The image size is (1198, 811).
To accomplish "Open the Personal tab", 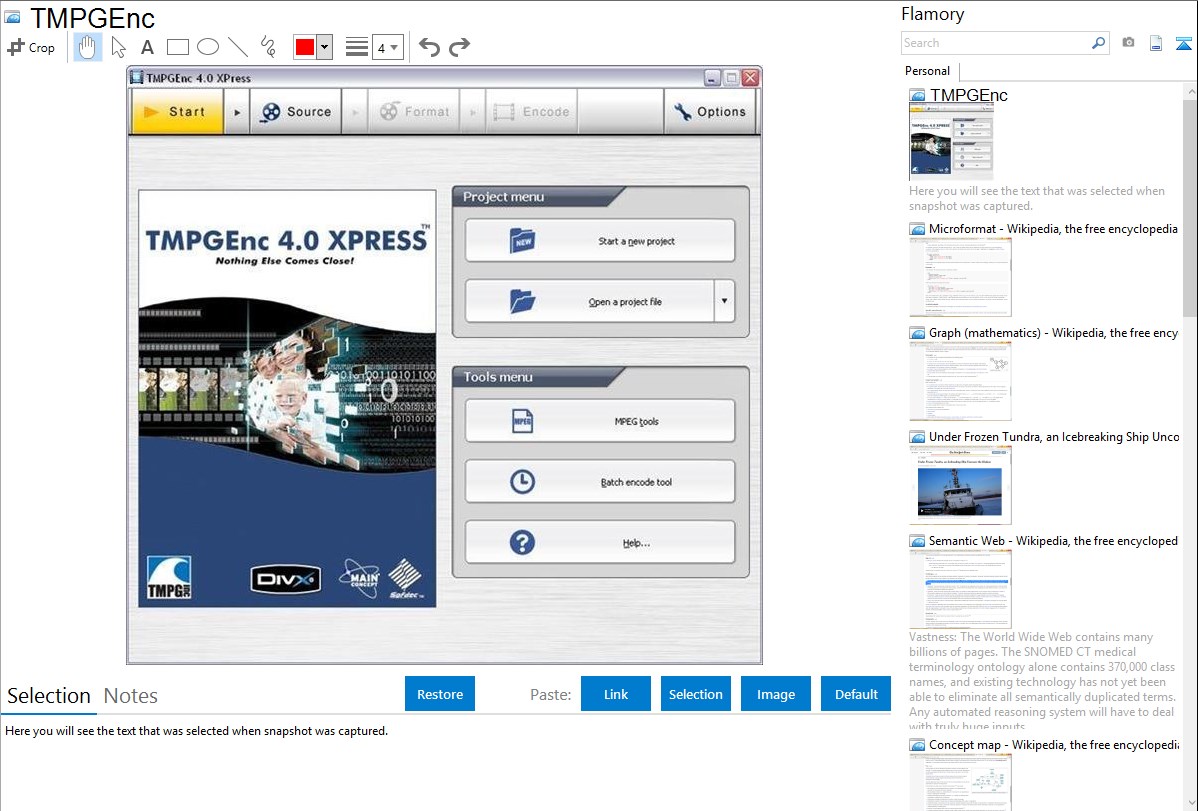I will [927, 71].
